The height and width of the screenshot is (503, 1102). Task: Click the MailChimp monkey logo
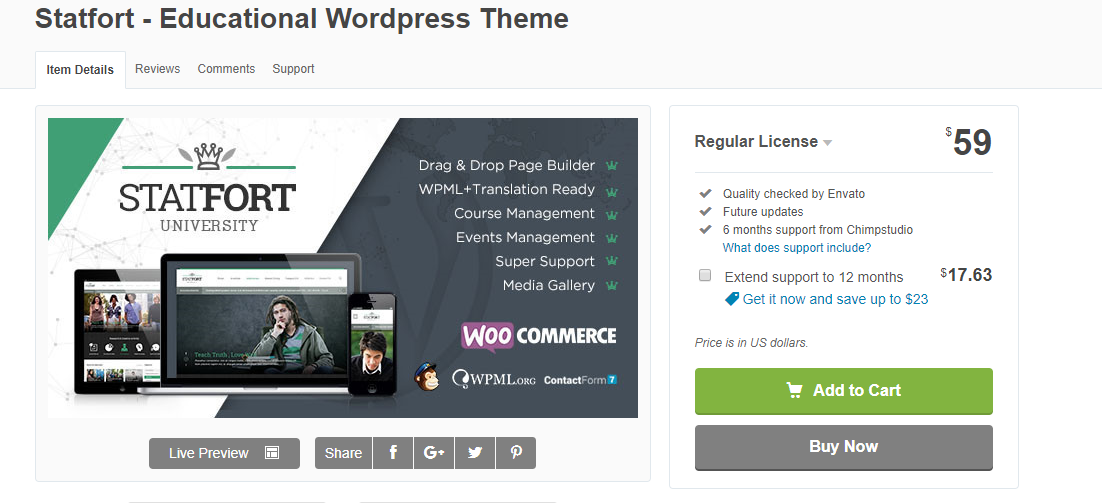point(427,378)
